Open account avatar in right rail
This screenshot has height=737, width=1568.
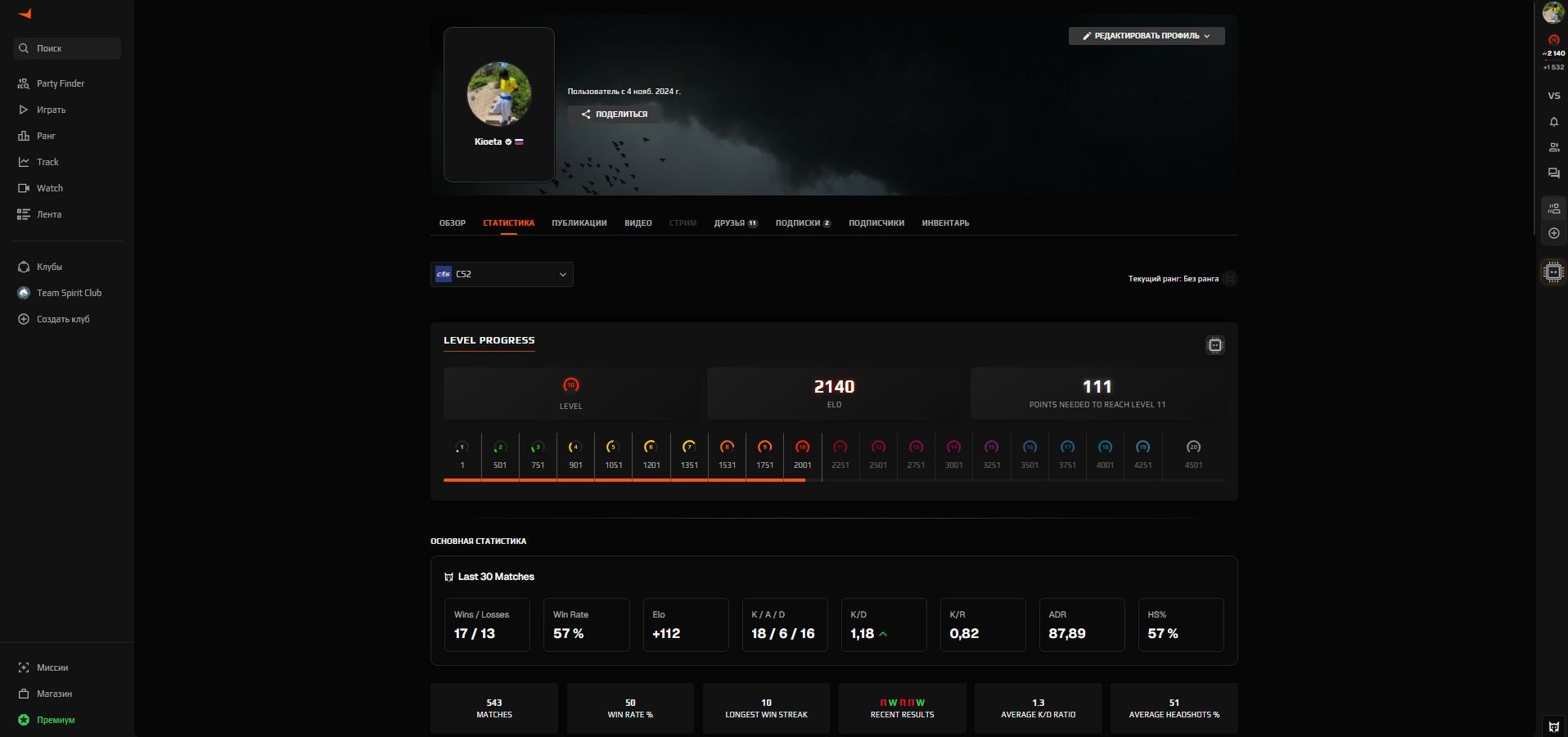tap(1552, 13)
